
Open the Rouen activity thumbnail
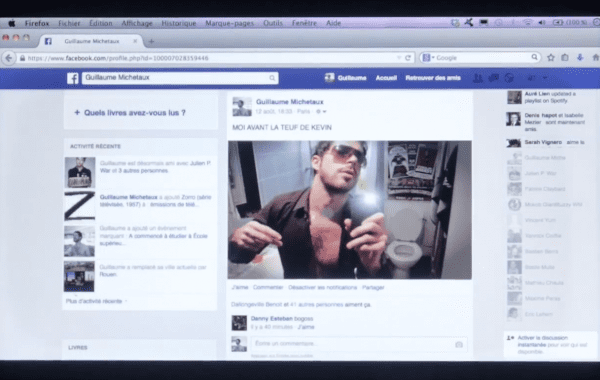[x=79, y=276]
